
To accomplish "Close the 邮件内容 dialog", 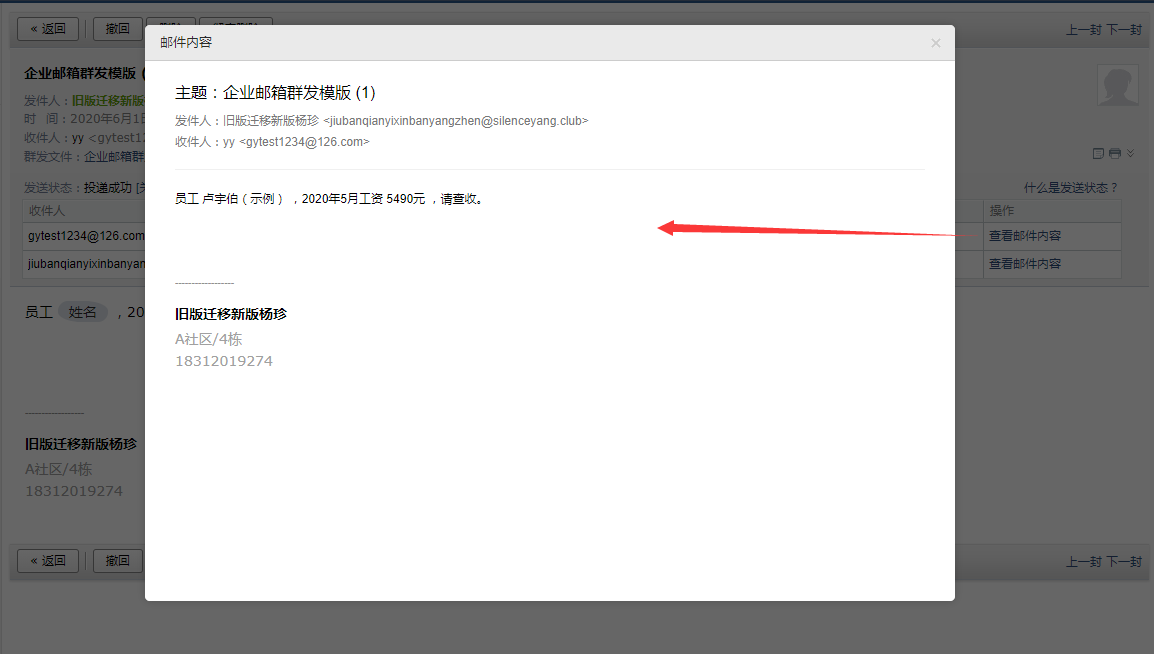I will click(x=935, y=43).
